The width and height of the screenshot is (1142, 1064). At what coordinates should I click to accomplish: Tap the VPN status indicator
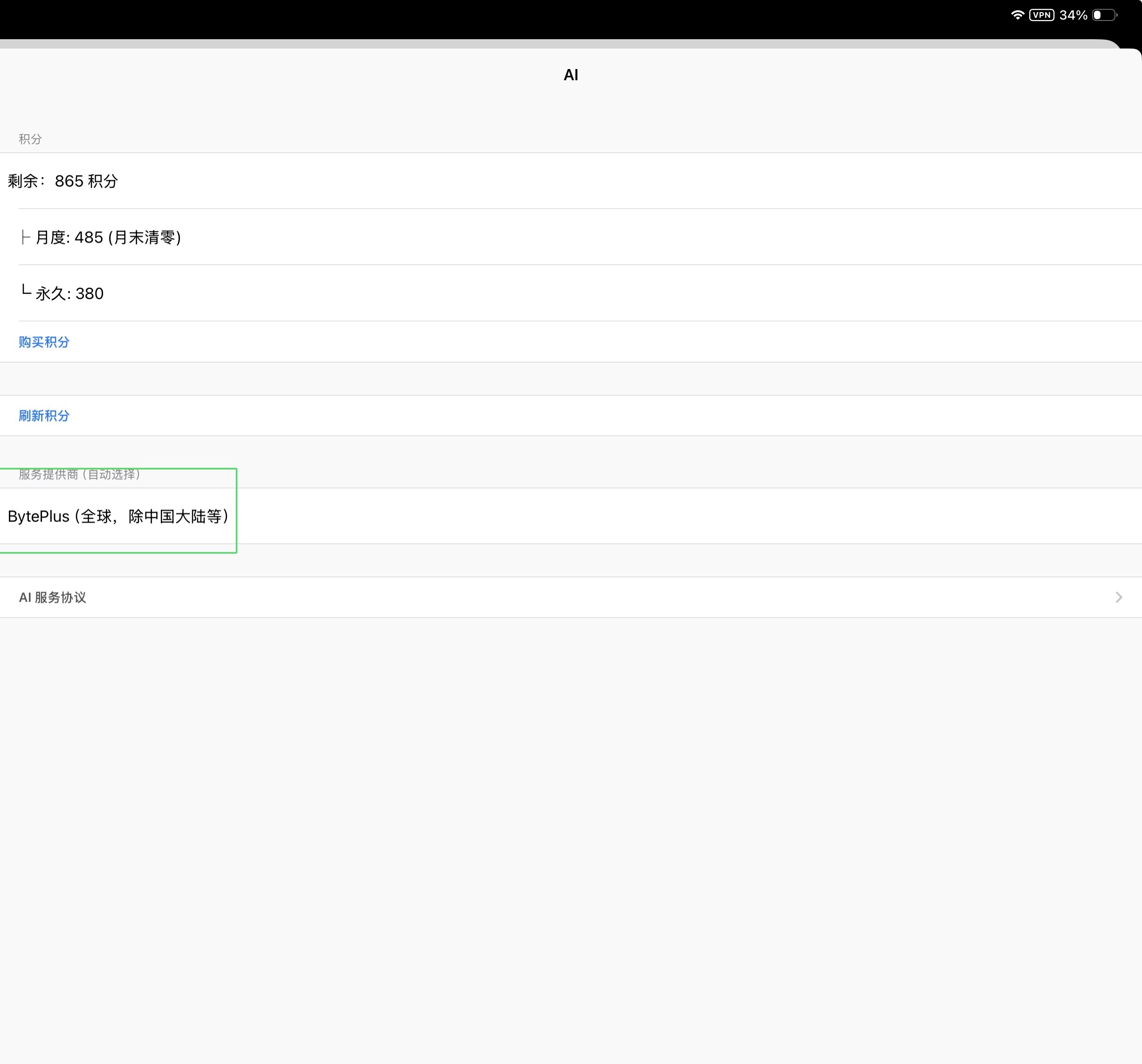pos(1041,15)
